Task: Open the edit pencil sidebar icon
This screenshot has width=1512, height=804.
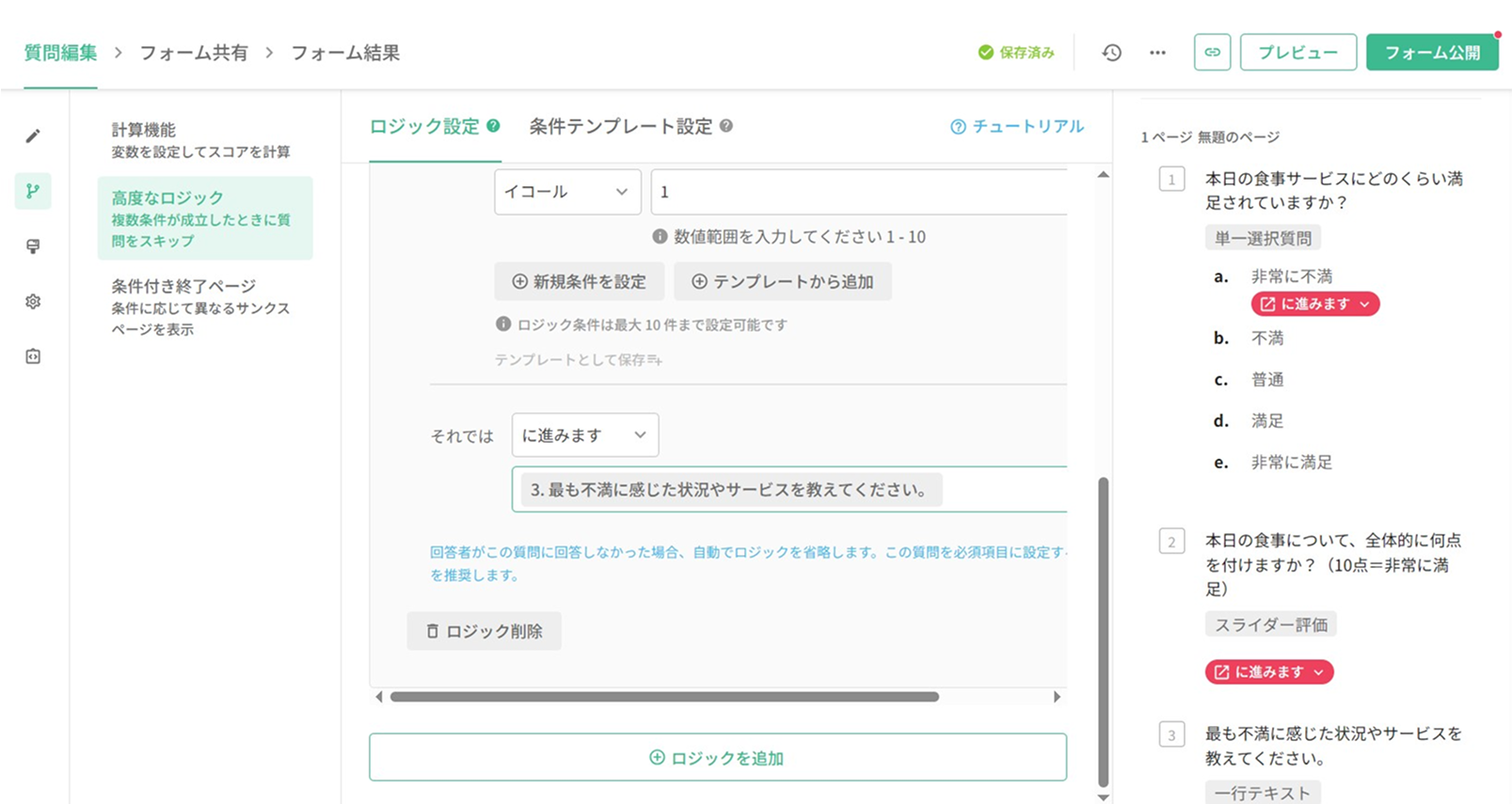Action: [33, 136]
